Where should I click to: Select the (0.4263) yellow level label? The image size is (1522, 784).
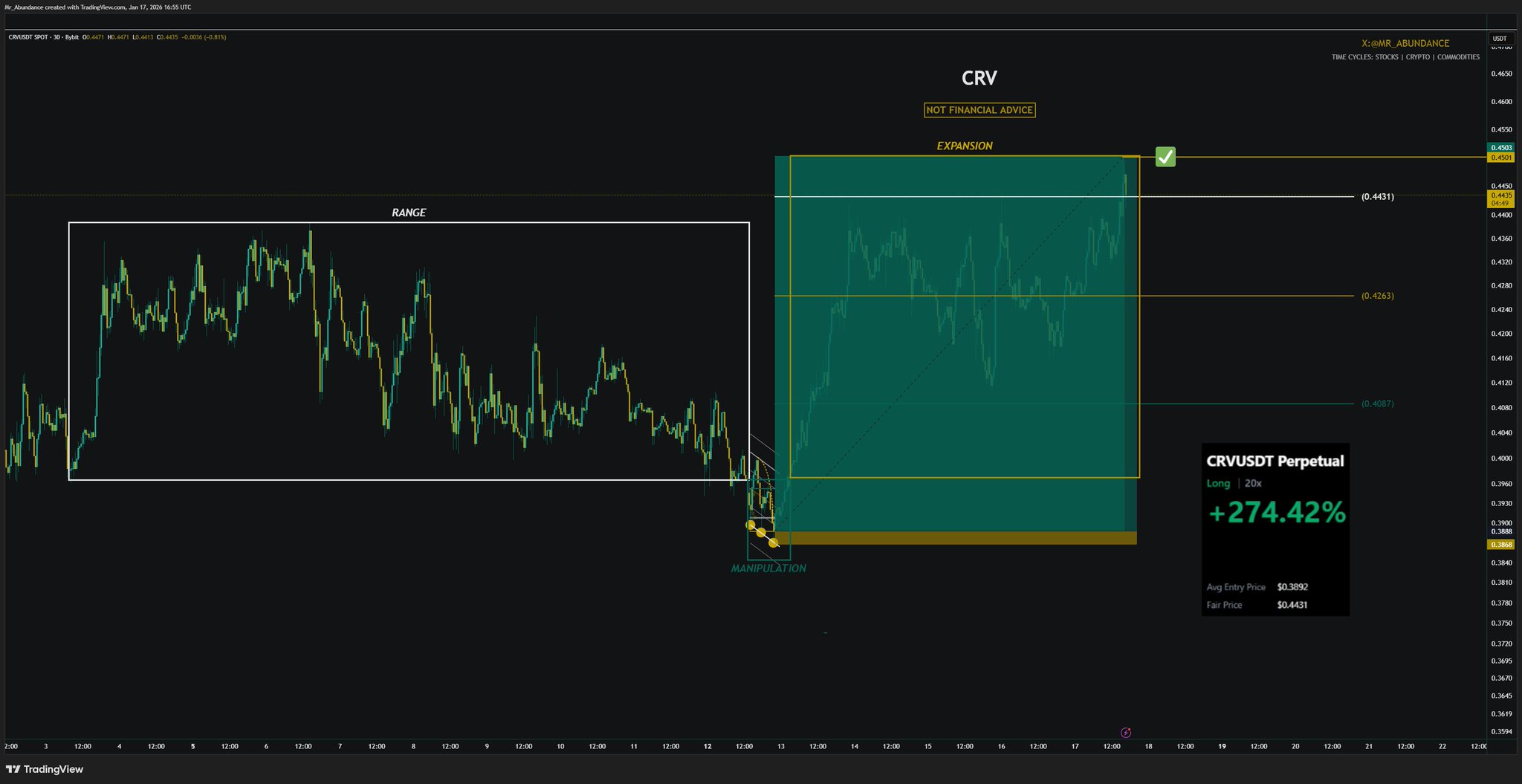(x=1377, y=296)
